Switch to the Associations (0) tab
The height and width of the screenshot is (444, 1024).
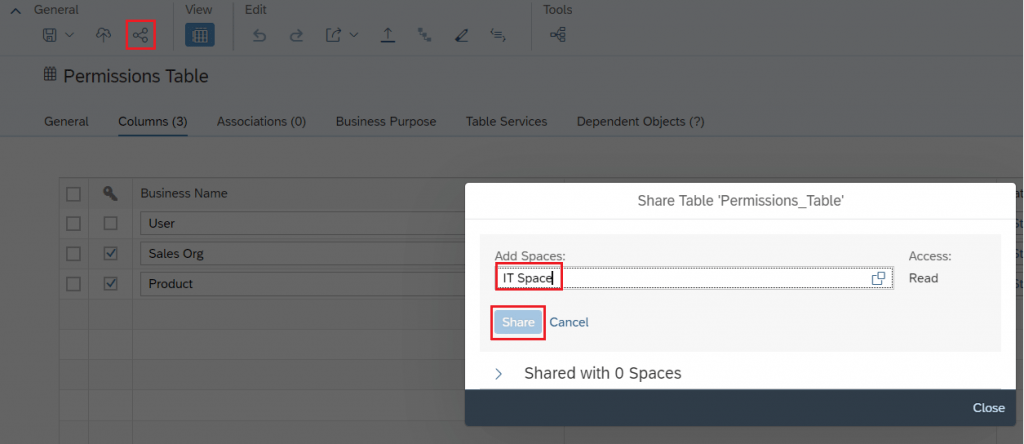[x=261, y=121]
